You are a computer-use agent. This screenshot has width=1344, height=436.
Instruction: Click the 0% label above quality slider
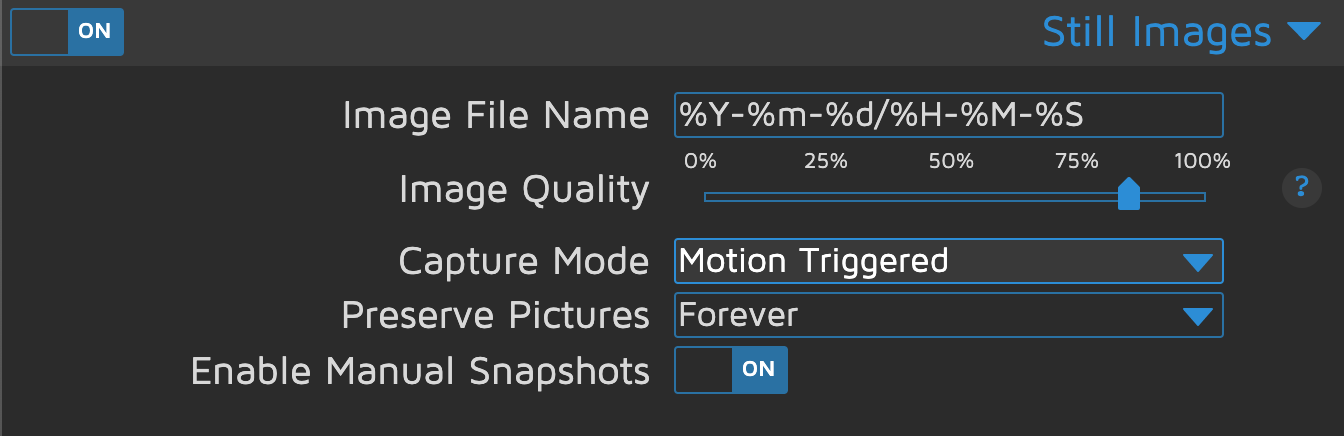pyautogui.click(x=700, y=161)
